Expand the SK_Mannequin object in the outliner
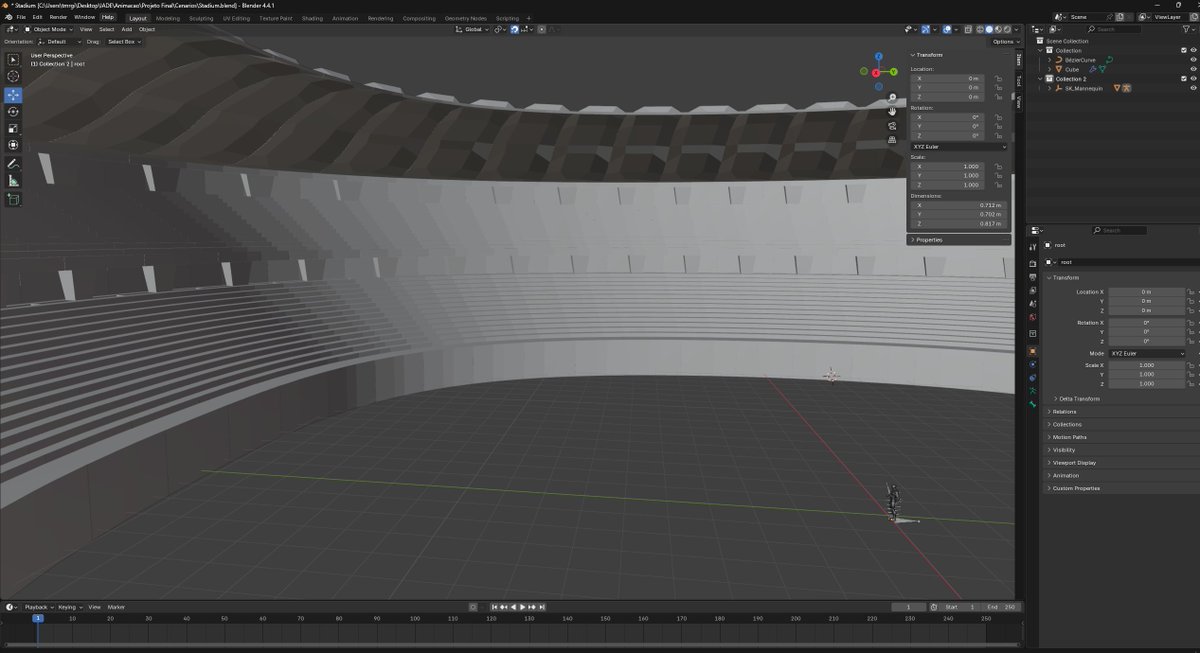Screen dimensions: 1200x653 [1049, 87]
